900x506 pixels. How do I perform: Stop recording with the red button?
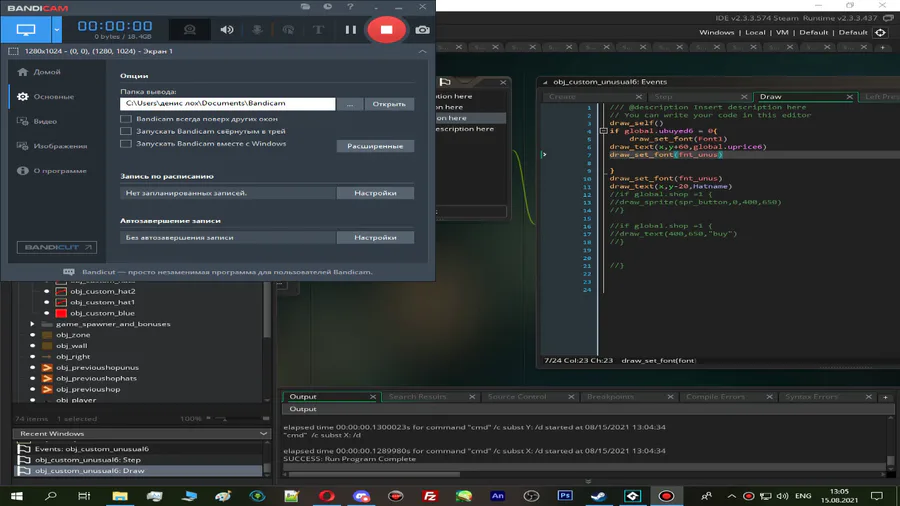[x=386, y=30]
